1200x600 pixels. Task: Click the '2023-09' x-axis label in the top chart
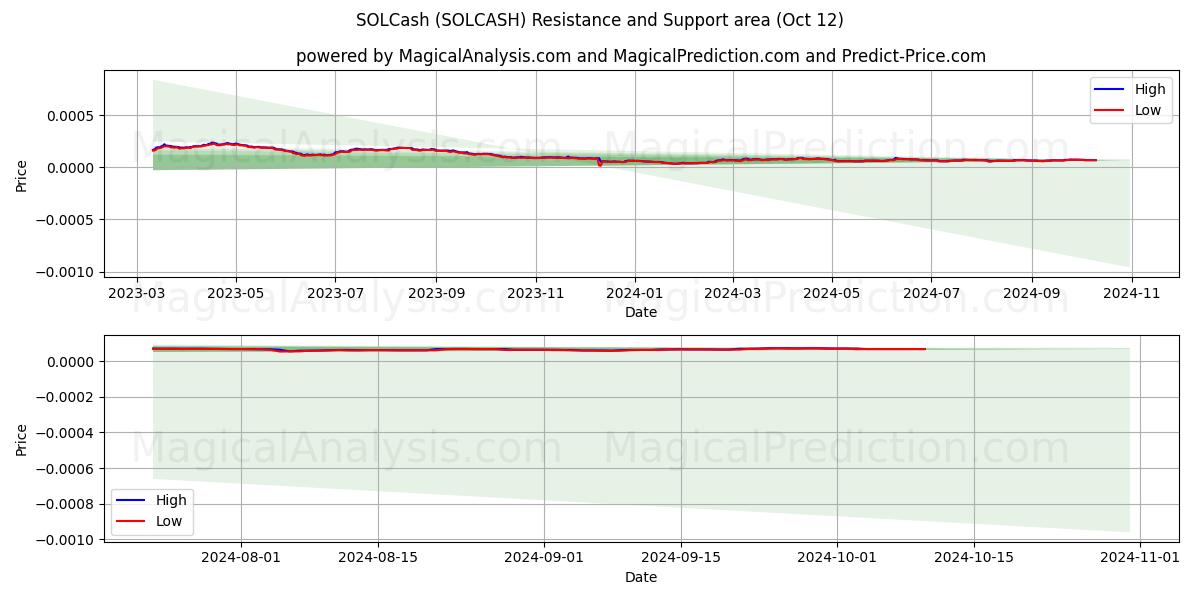[x=436, y=294]
